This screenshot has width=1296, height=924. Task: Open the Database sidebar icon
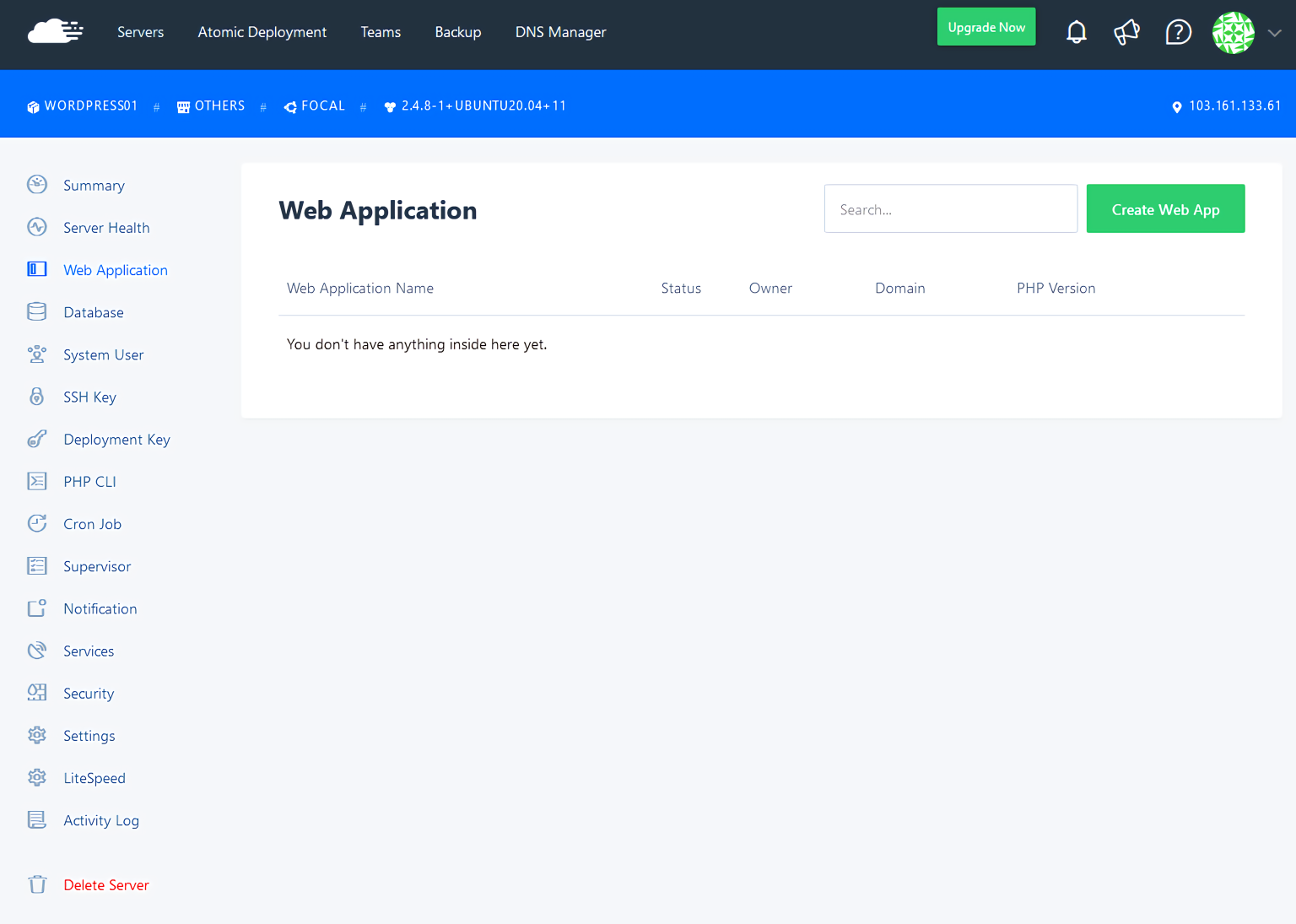pyautogui.click(x=37, y=311)
